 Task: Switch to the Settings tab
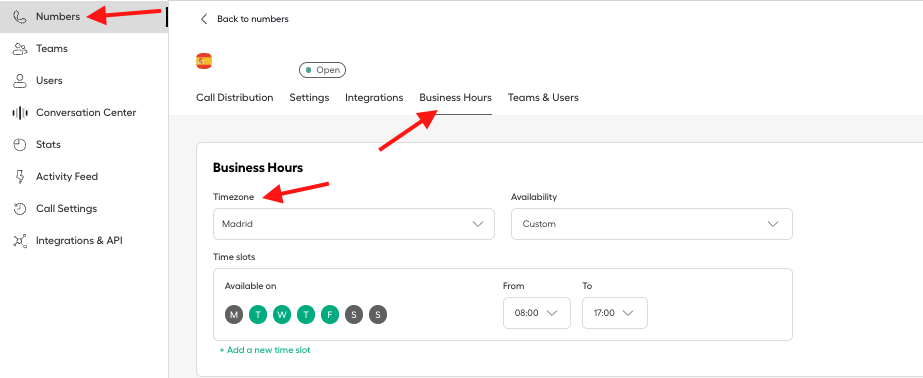309,98
